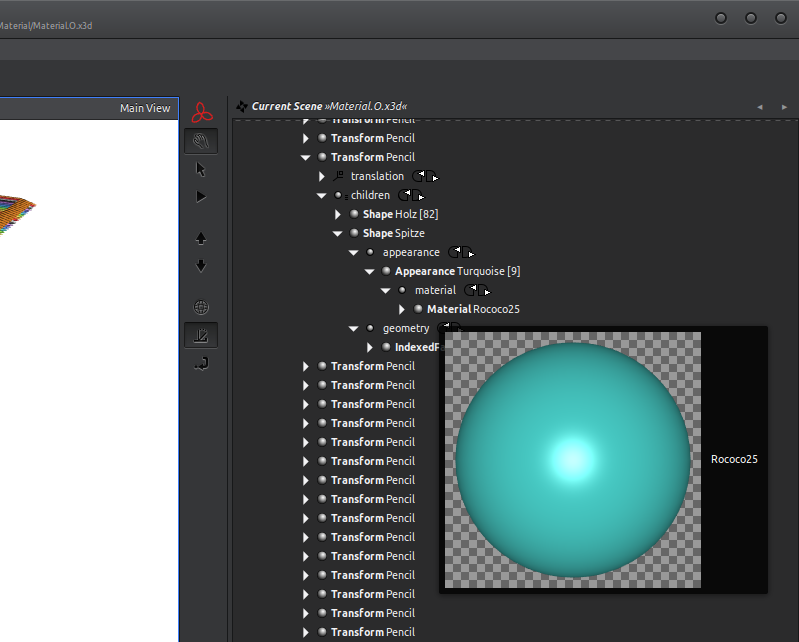
Task: Select the appearance field label
Action: coord(411,252)
